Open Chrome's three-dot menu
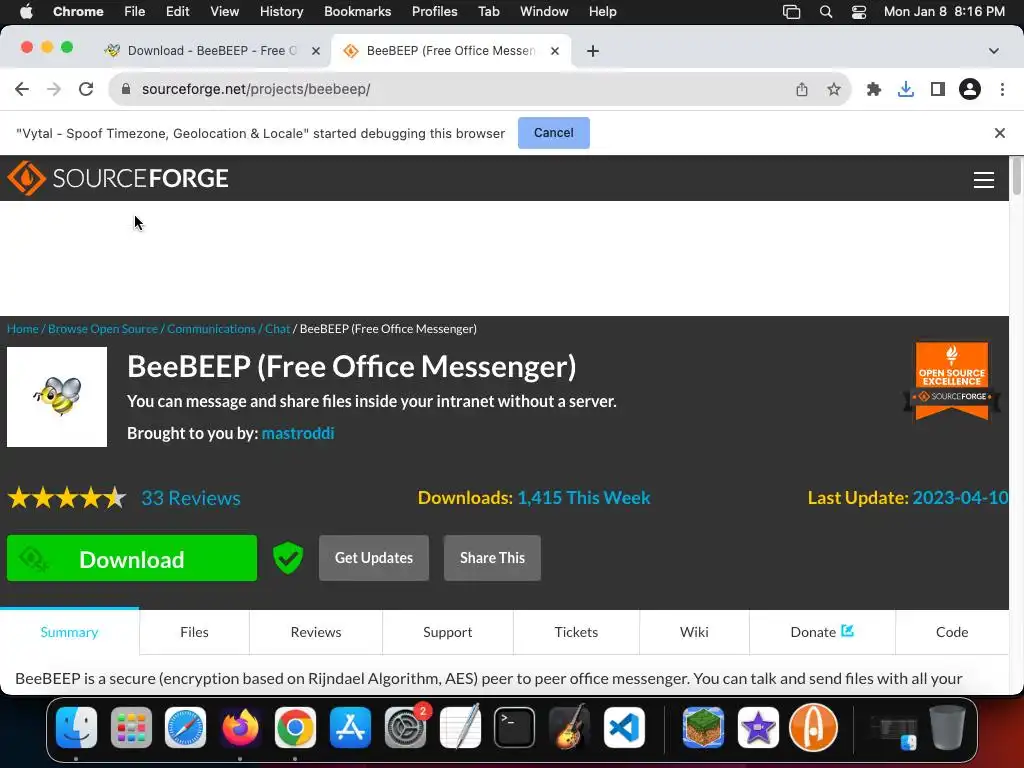The image size is (1024, 768). (x=1002, y=89)
